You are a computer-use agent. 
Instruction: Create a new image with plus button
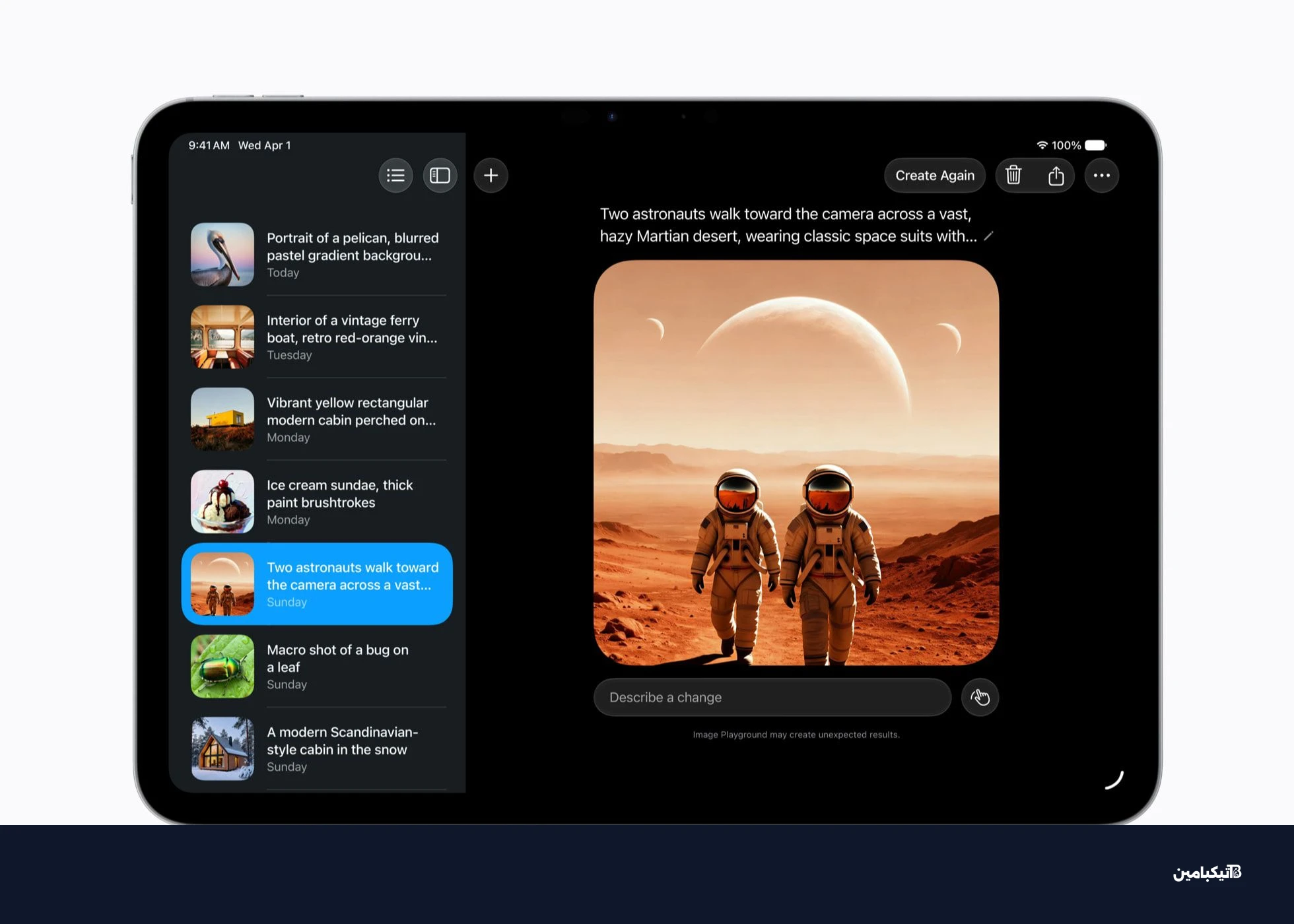click(x=491, y=176)
